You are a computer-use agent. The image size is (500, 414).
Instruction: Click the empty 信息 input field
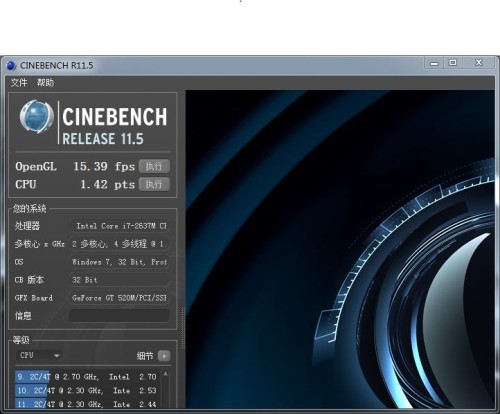pyautogui.click(x=119, y=315)
